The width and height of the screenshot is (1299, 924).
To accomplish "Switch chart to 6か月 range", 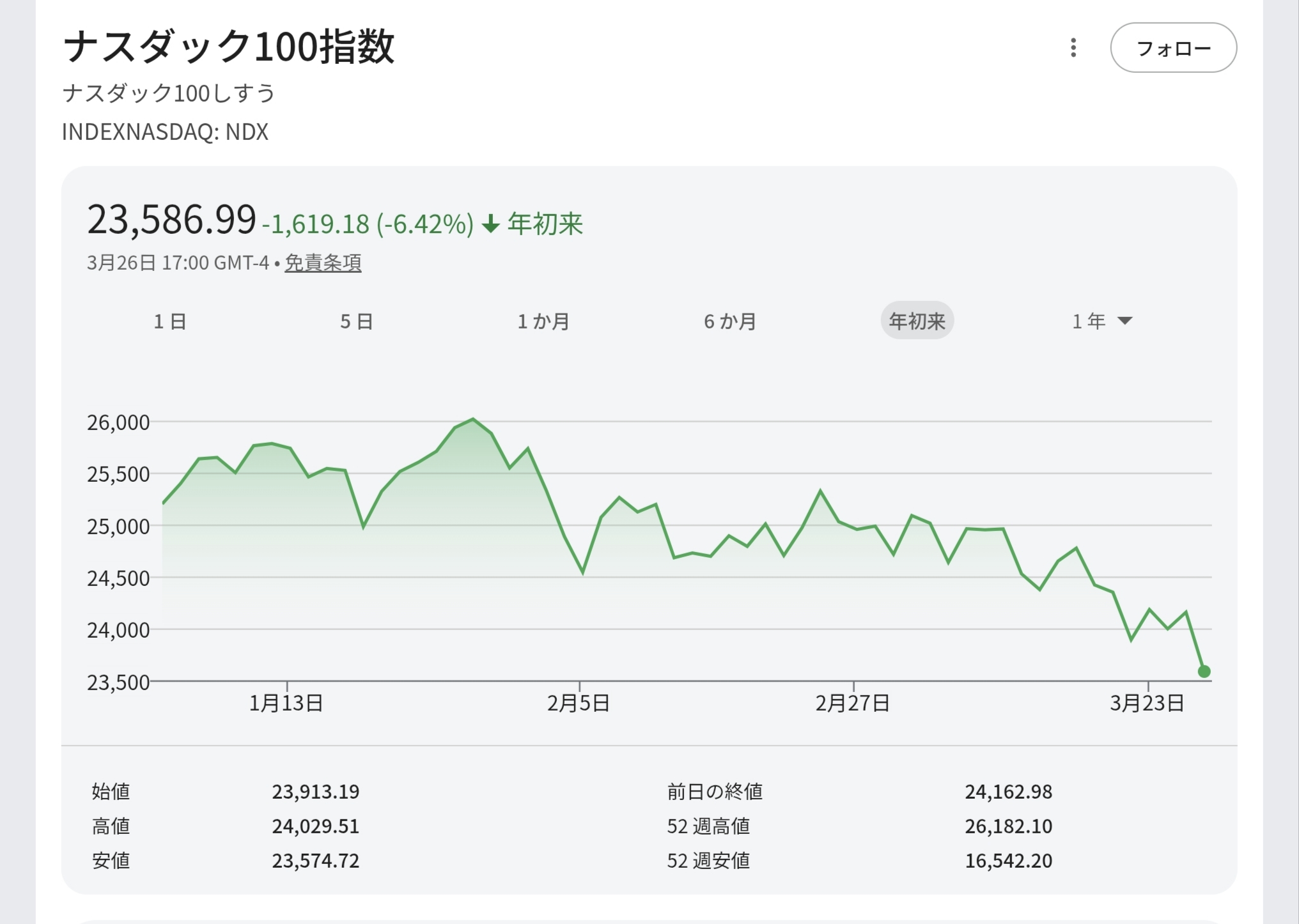I will pyautogui.click(x=730, y=321).
